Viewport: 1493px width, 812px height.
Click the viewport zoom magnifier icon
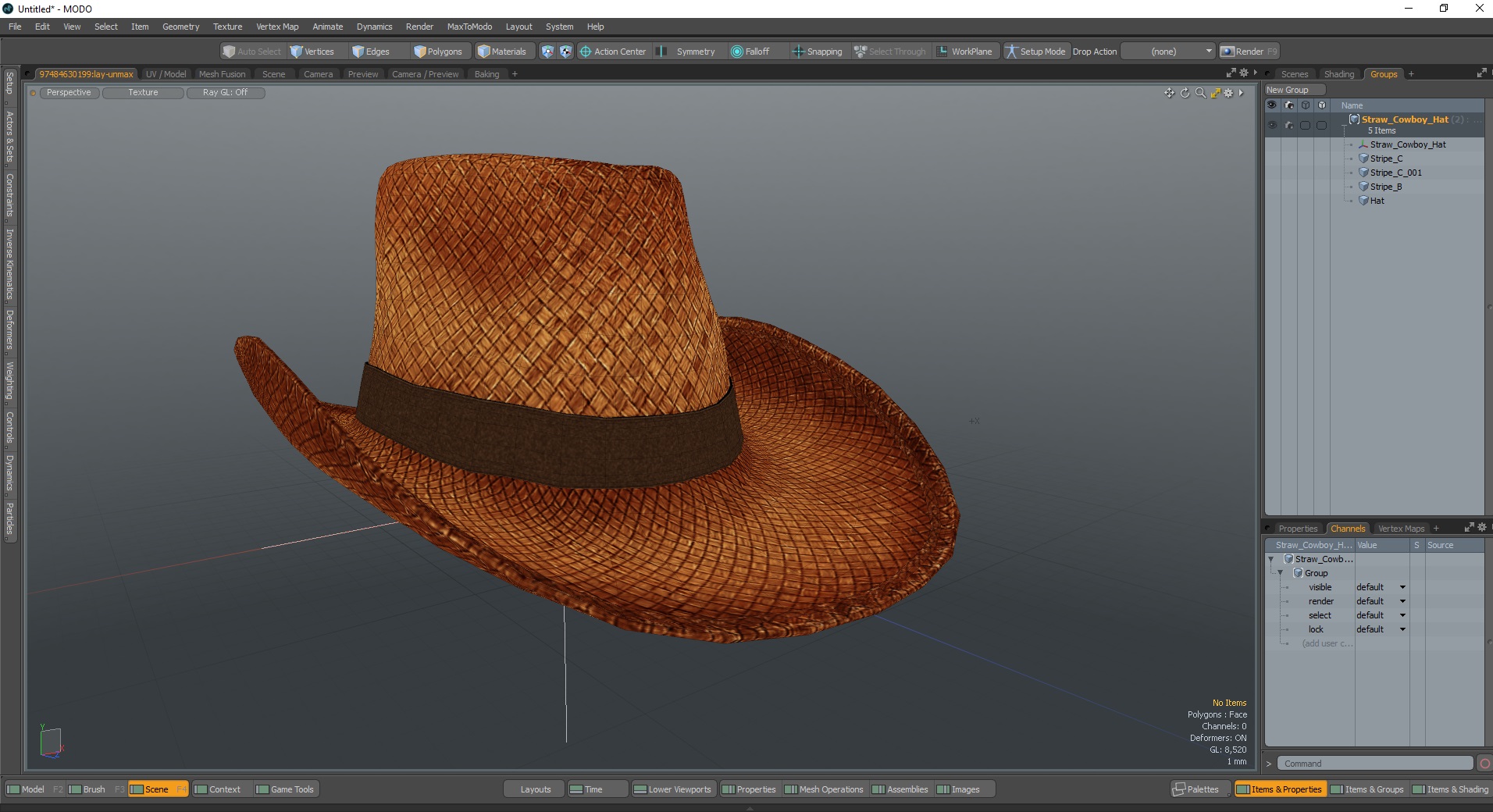click(x=1200, y=93)
